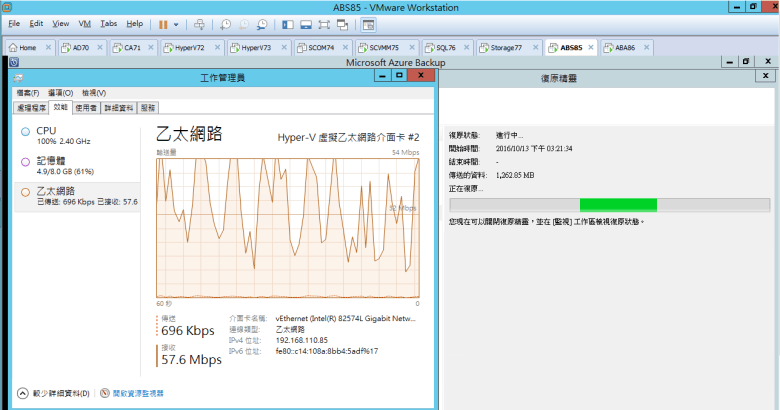Open the 檔案(F) menu in Task Manager
Screen dimensions: 780x410
coord(27,93)
